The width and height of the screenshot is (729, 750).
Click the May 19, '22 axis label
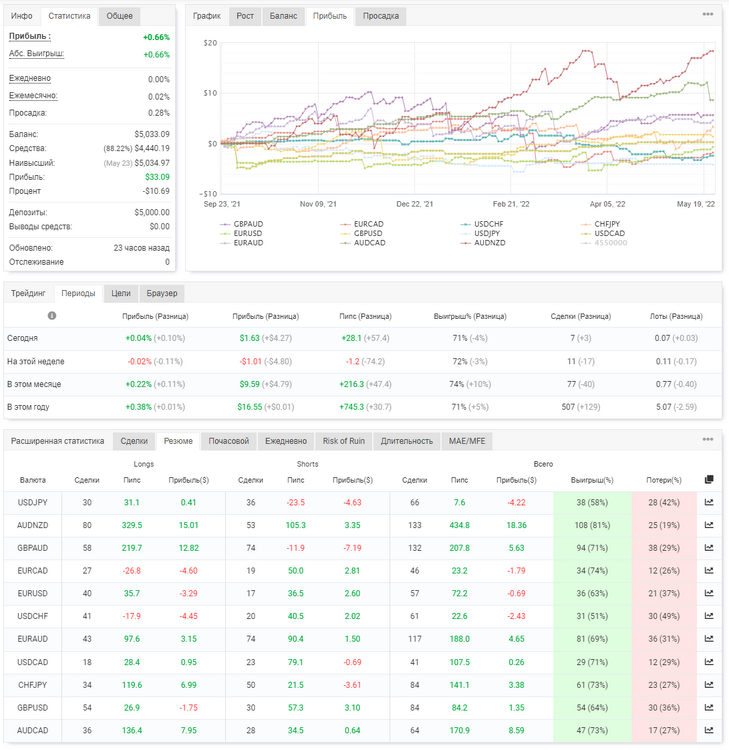pyautogui.click(x=696, y=204)
